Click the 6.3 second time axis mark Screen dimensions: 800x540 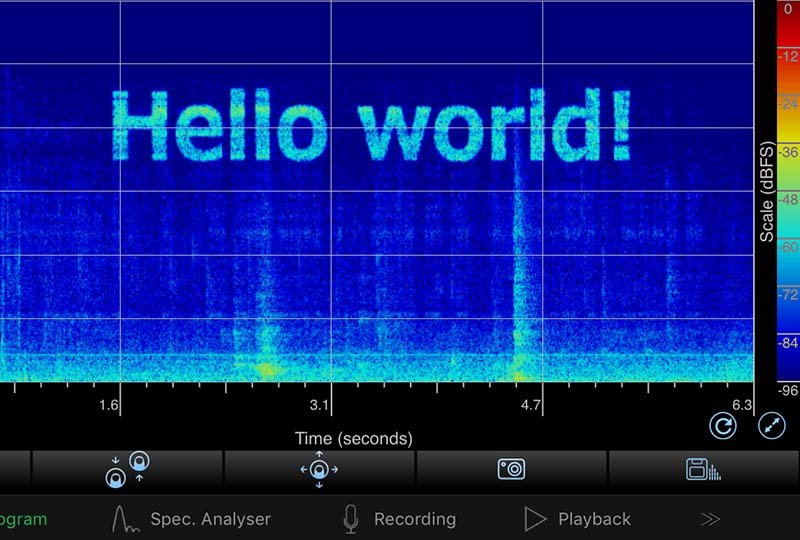click(x=740, y=405)
